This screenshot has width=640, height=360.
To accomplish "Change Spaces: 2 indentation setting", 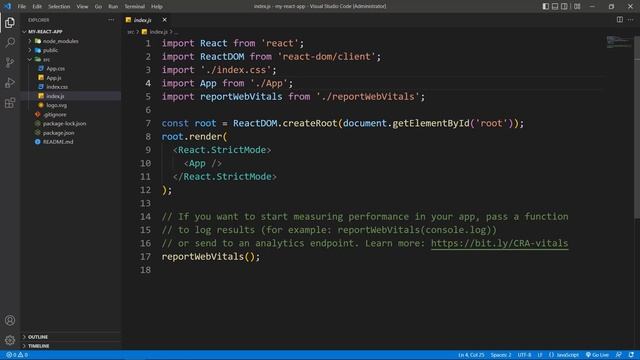I will click(x=501, y=355).
